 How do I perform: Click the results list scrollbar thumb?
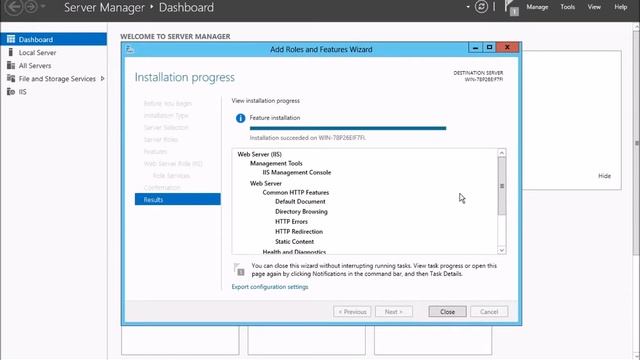[502, 186]
